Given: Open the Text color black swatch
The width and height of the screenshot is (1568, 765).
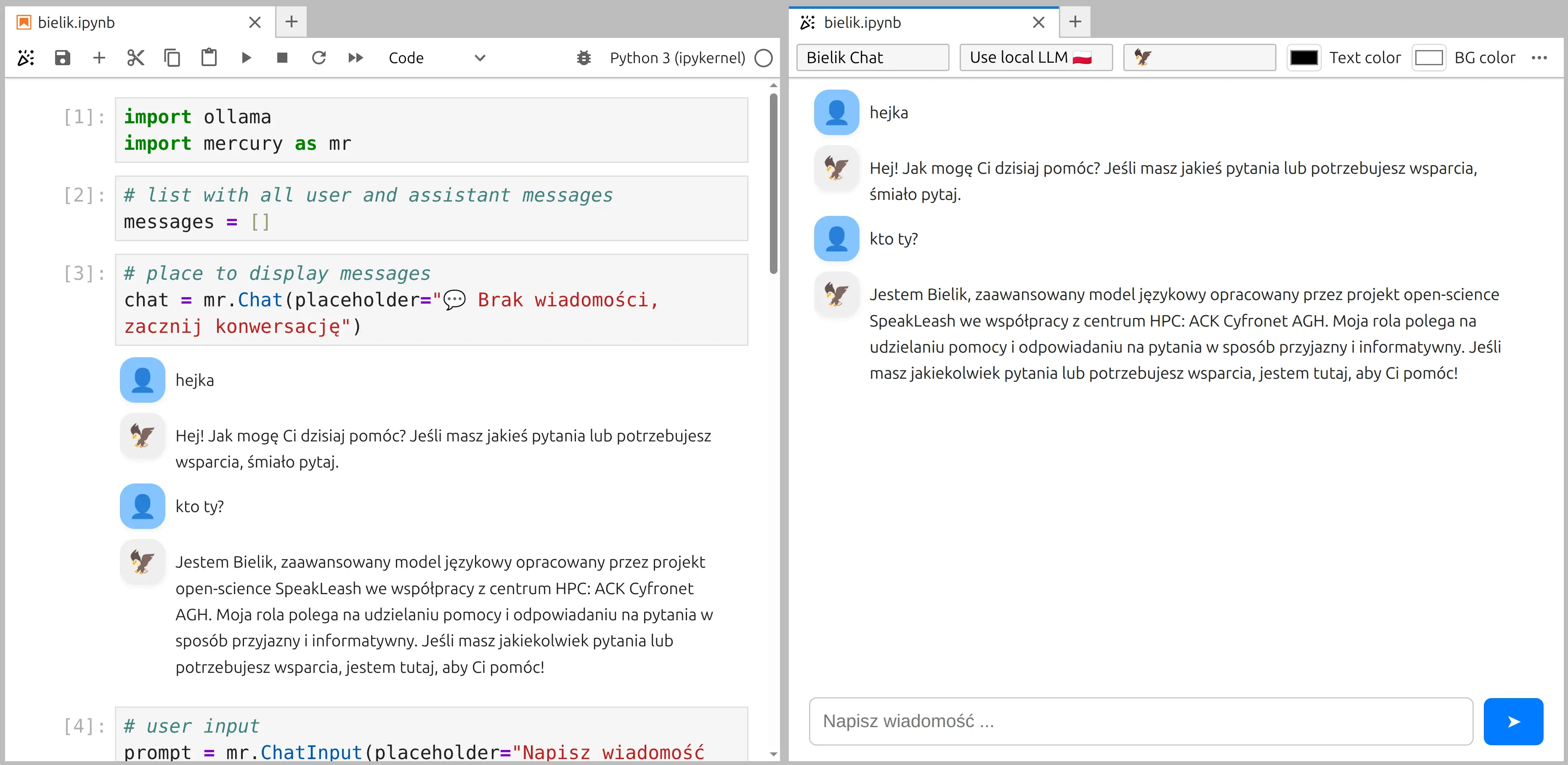Looking at the screenshot, I should [x=1303, y=58].
